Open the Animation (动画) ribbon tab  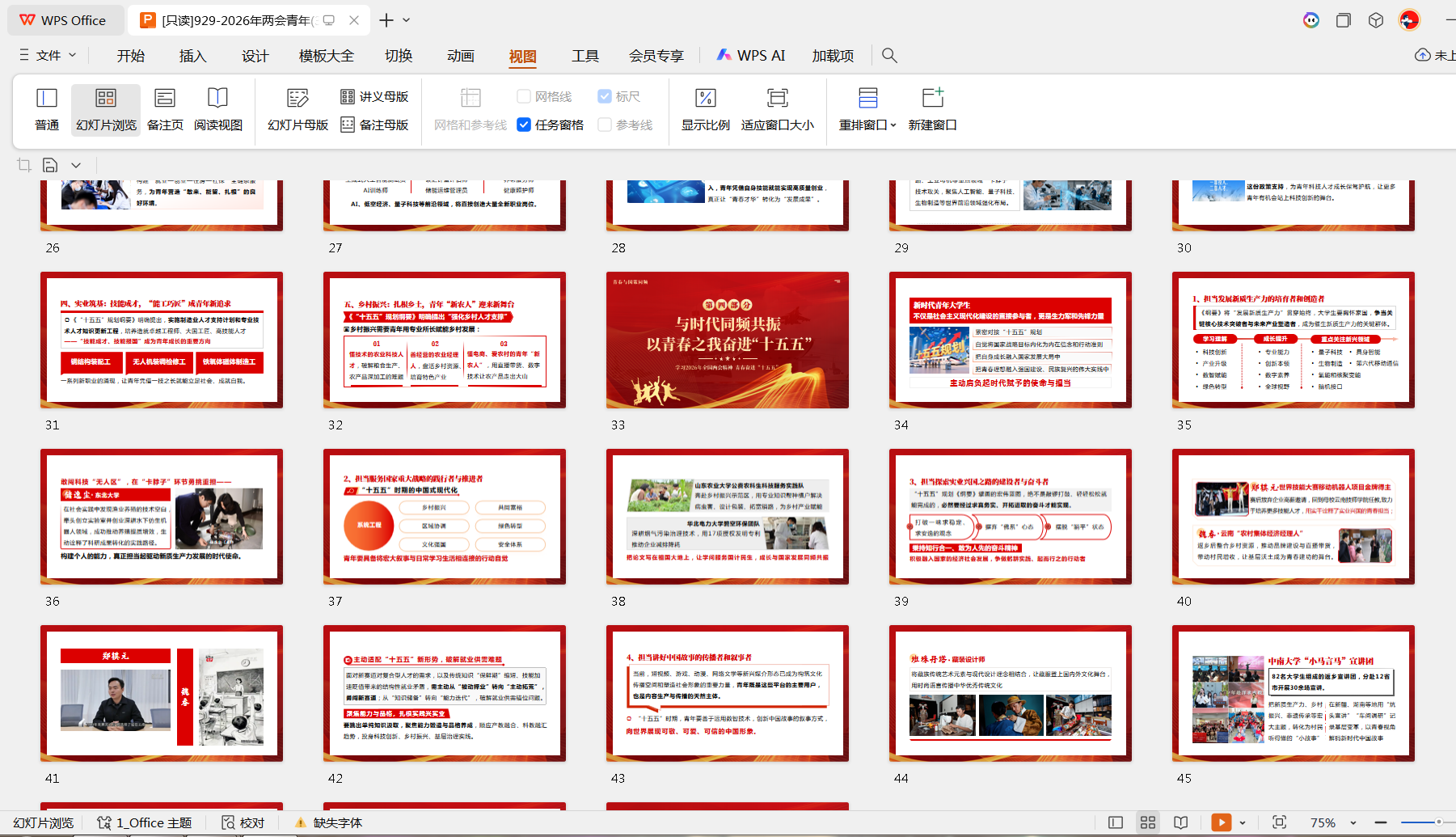click(461, 55)
